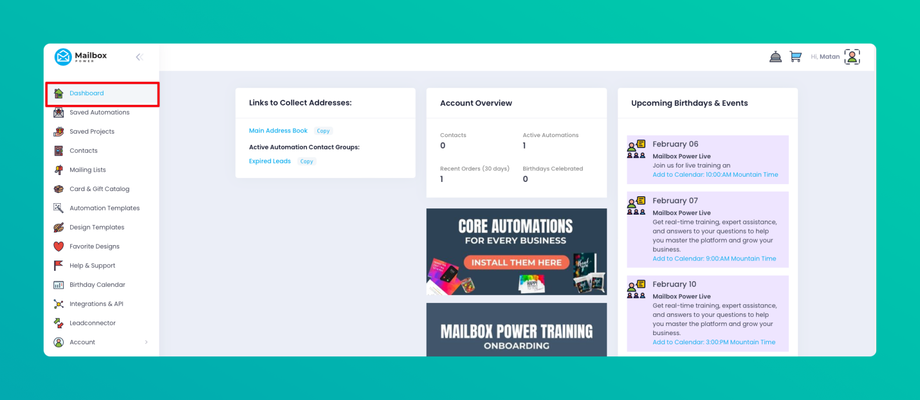Open the shopping cart icon
This screenshot has width=920, height=400.
point(796,57)
